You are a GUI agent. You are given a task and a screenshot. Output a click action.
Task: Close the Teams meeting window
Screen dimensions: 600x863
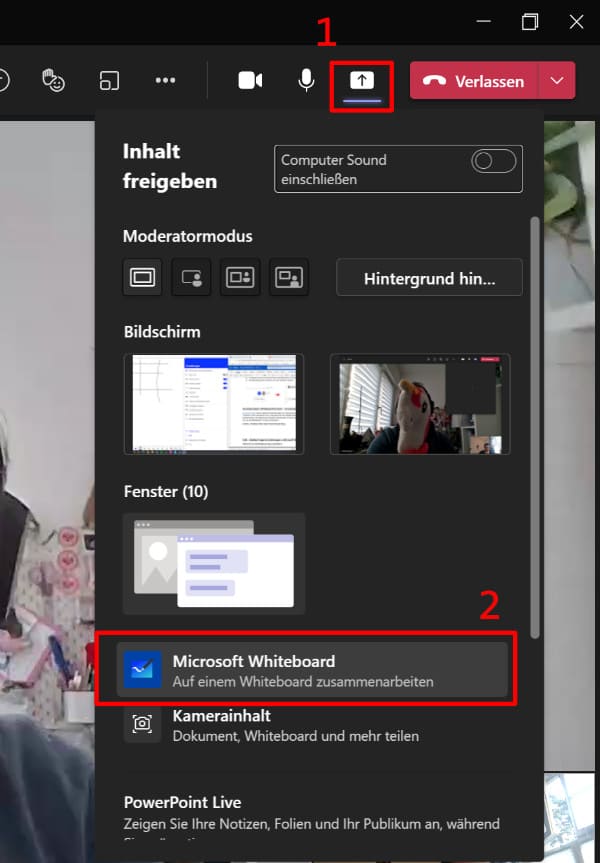click(x=576, y=21)
